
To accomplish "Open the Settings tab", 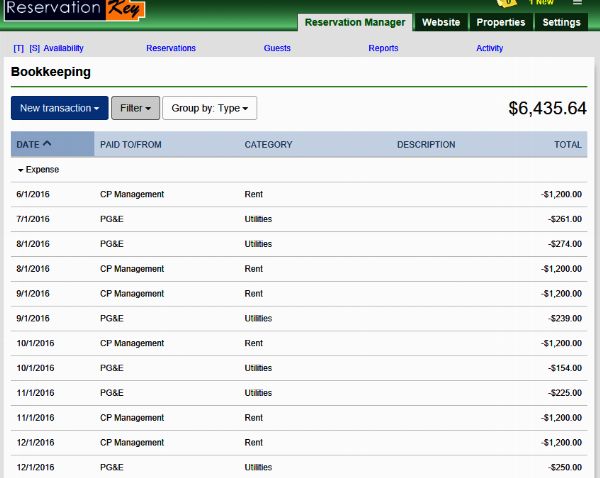I will pyautogui.click(x=562, y=22).
